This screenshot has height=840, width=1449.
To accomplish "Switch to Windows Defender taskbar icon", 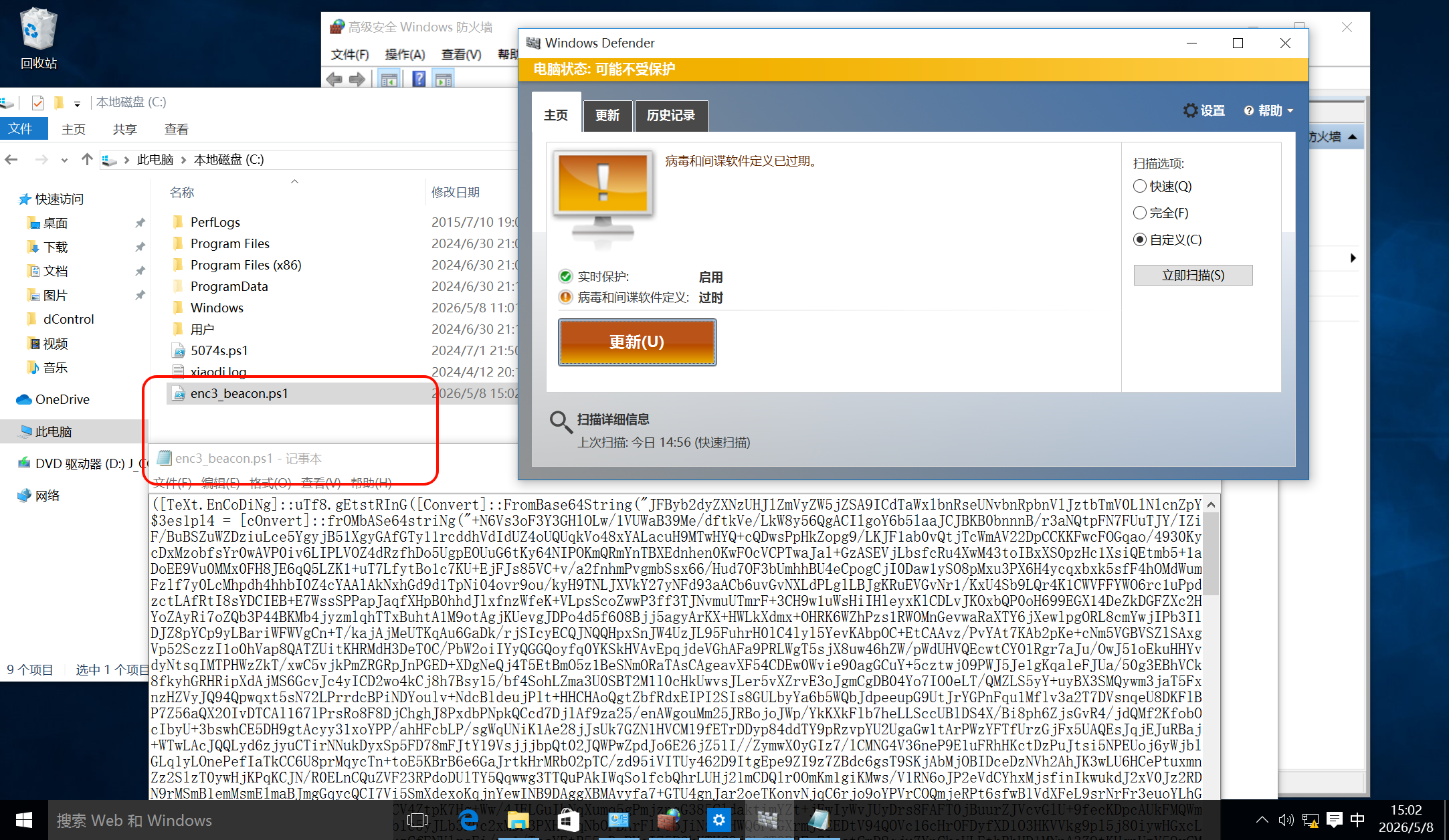I will point(768,820).
